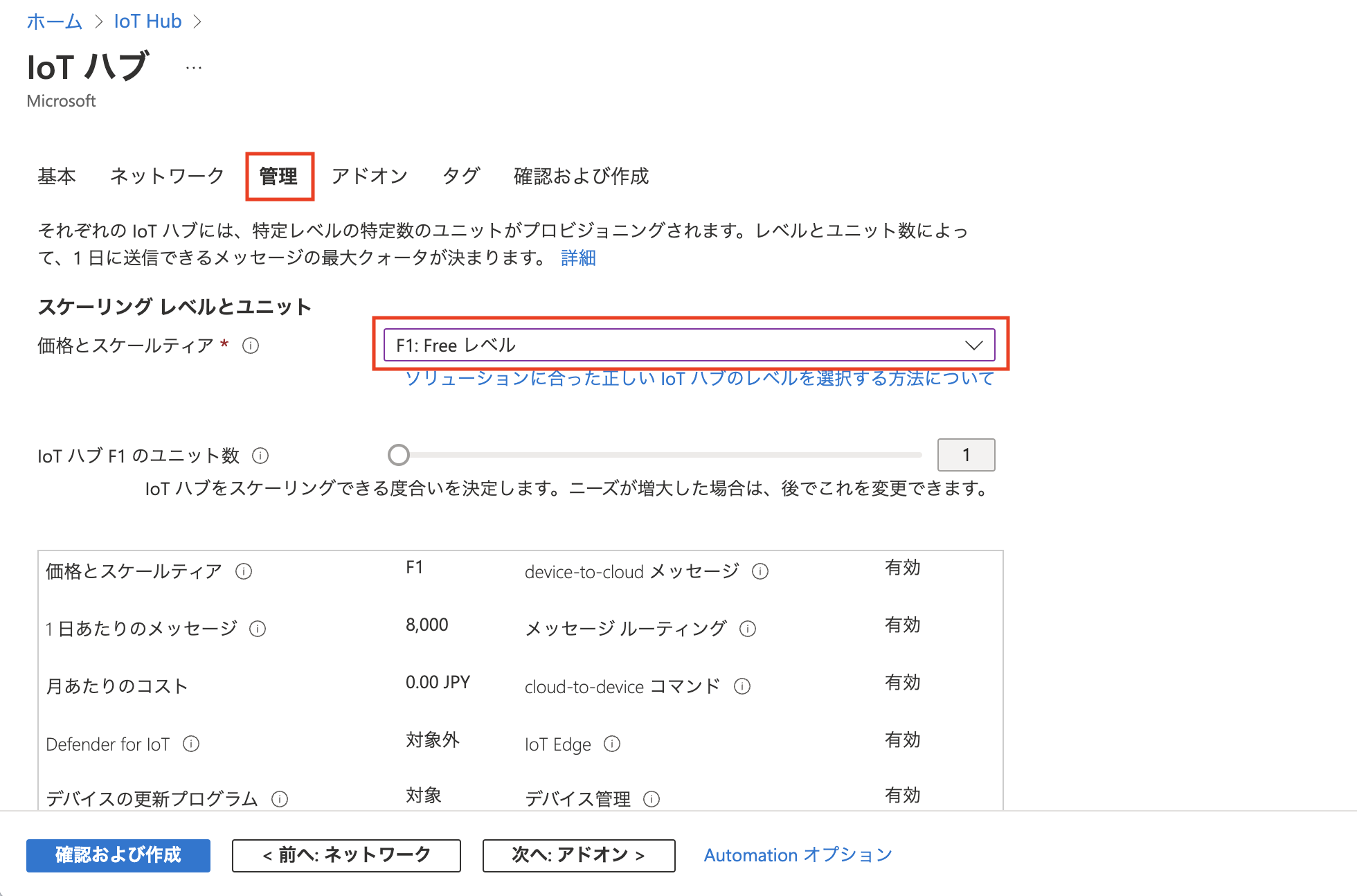Switch to the アドオン tab

pos(370,177)
